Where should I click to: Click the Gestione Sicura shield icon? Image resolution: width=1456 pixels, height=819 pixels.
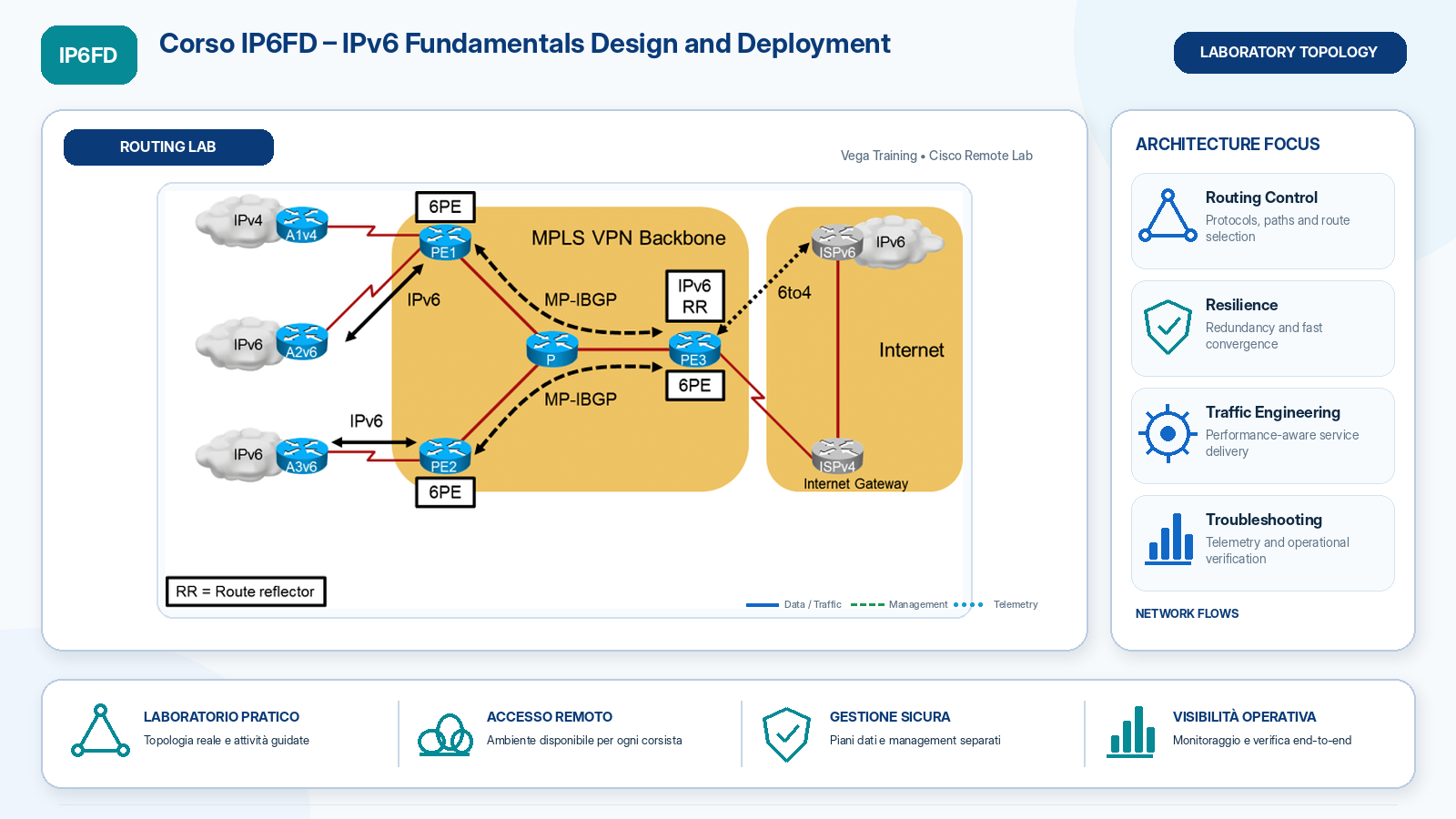[786, 734]
